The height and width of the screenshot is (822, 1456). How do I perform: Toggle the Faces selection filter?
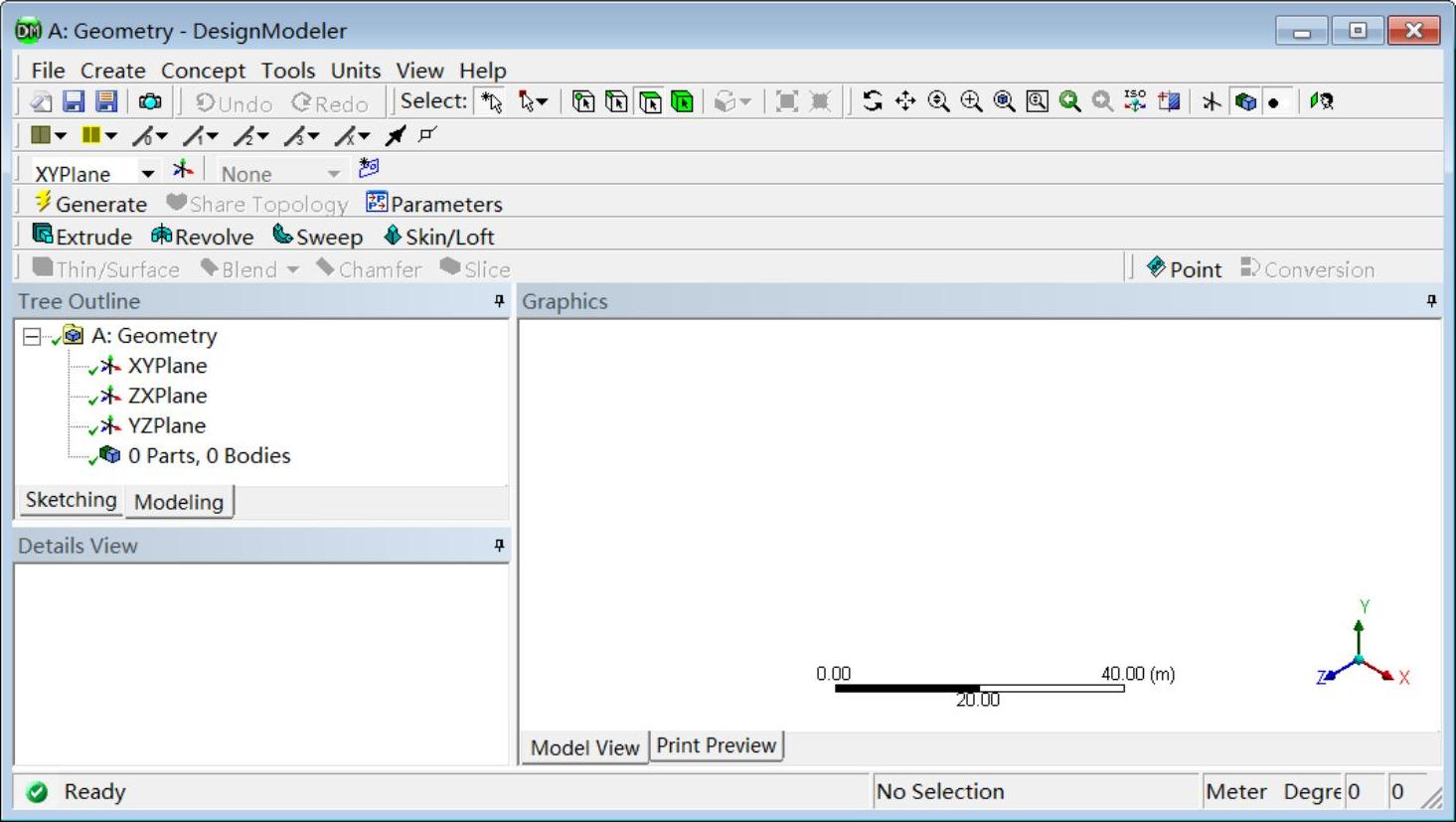(650, 101)
